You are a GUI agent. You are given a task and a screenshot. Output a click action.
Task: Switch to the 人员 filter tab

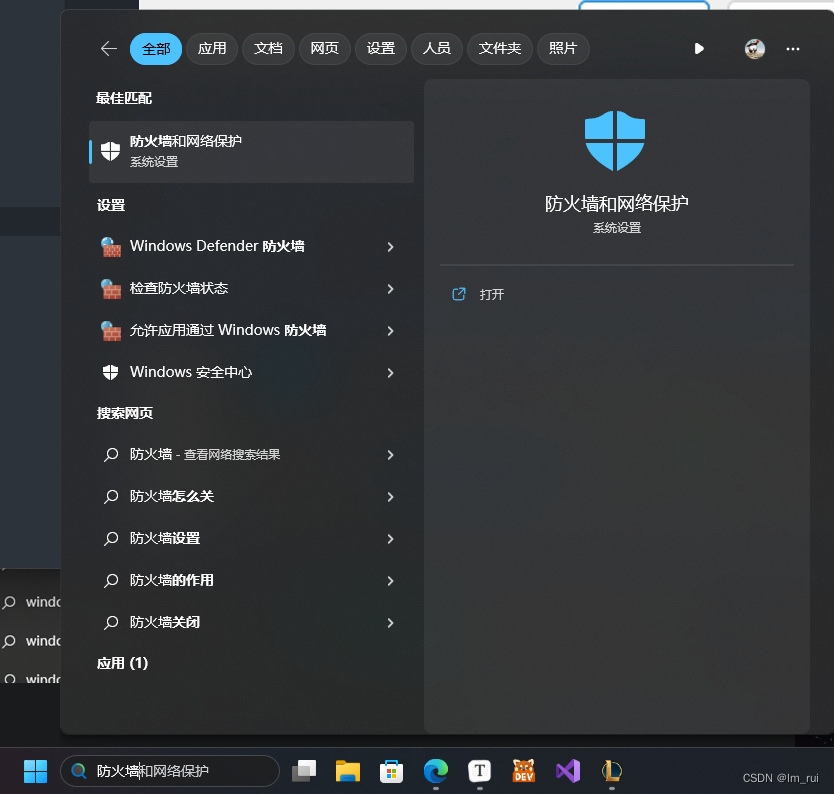coord(437,49)
